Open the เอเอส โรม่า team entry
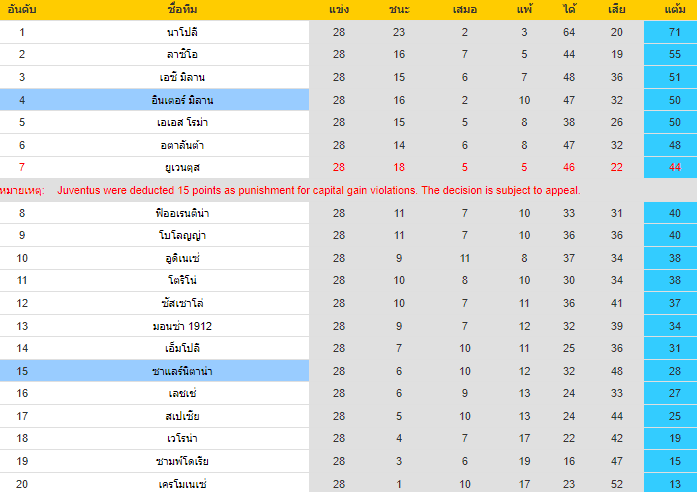 point(182,122)
